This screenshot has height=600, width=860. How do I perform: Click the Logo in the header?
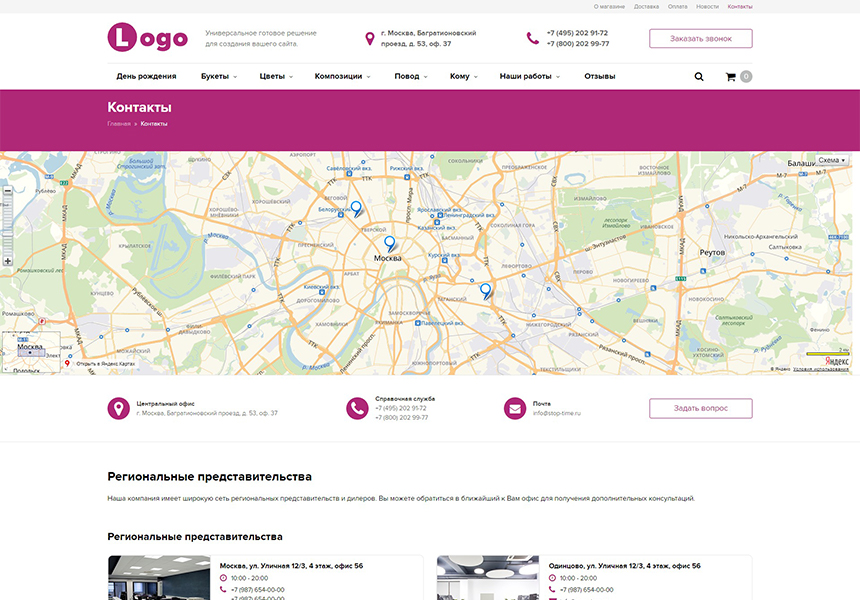(148, 37)
